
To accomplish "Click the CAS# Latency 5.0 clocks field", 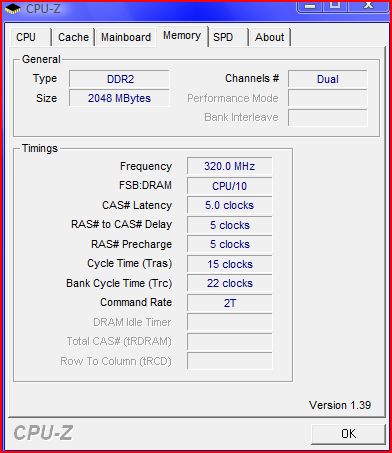I will (229, 205).
